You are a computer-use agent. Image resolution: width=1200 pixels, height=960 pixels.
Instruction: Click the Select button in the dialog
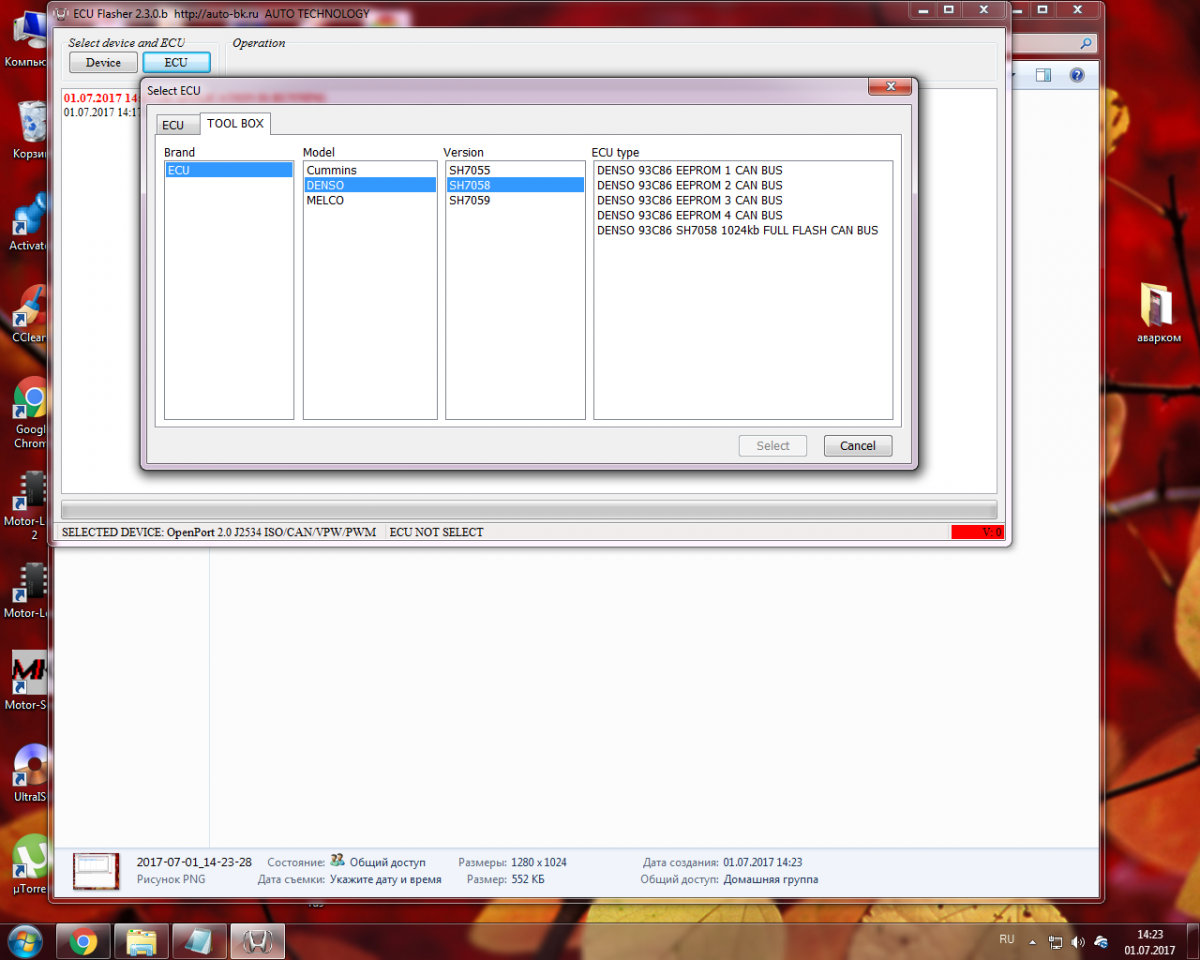(x=773, y=446)
